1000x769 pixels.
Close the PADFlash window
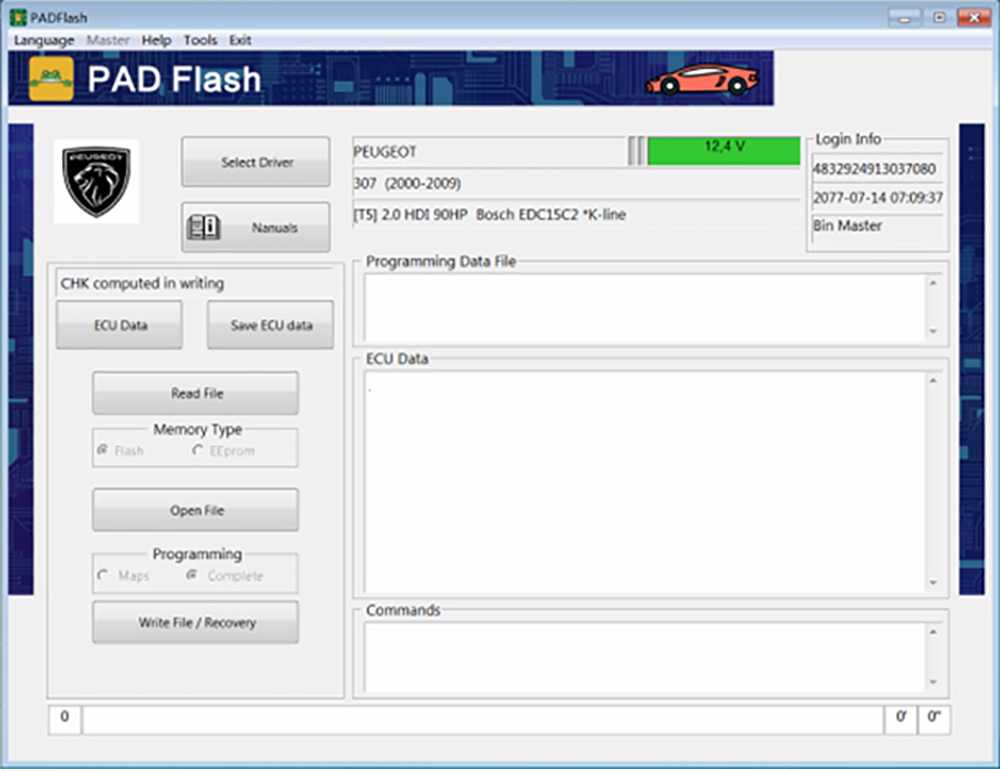coord(974,18)
